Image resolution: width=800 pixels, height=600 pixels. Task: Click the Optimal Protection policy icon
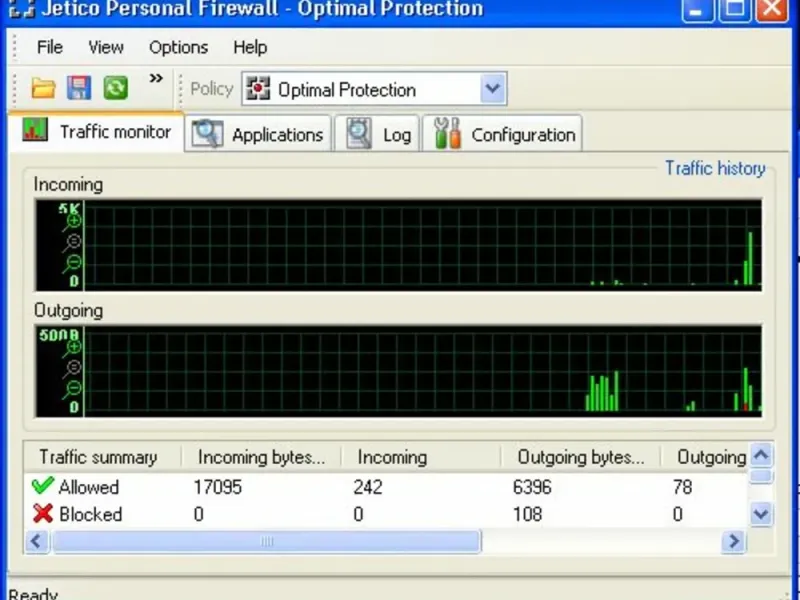[258, 89]
